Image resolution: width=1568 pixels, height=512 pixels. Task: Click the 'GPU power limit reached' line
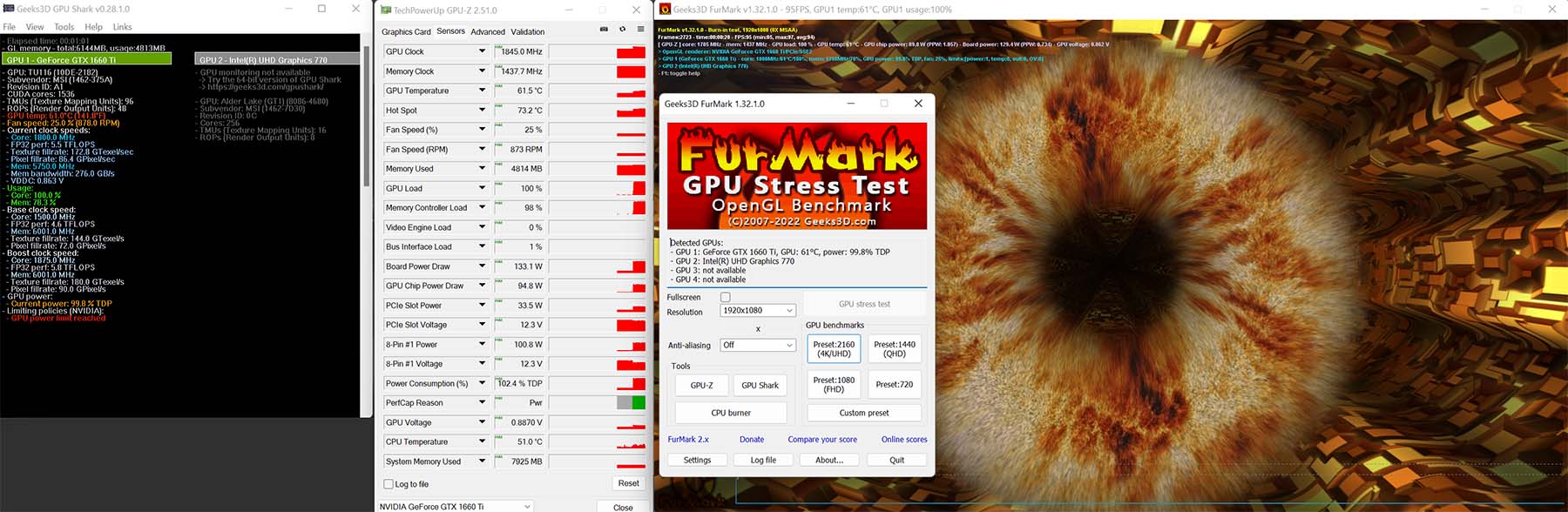click(58, 319)
